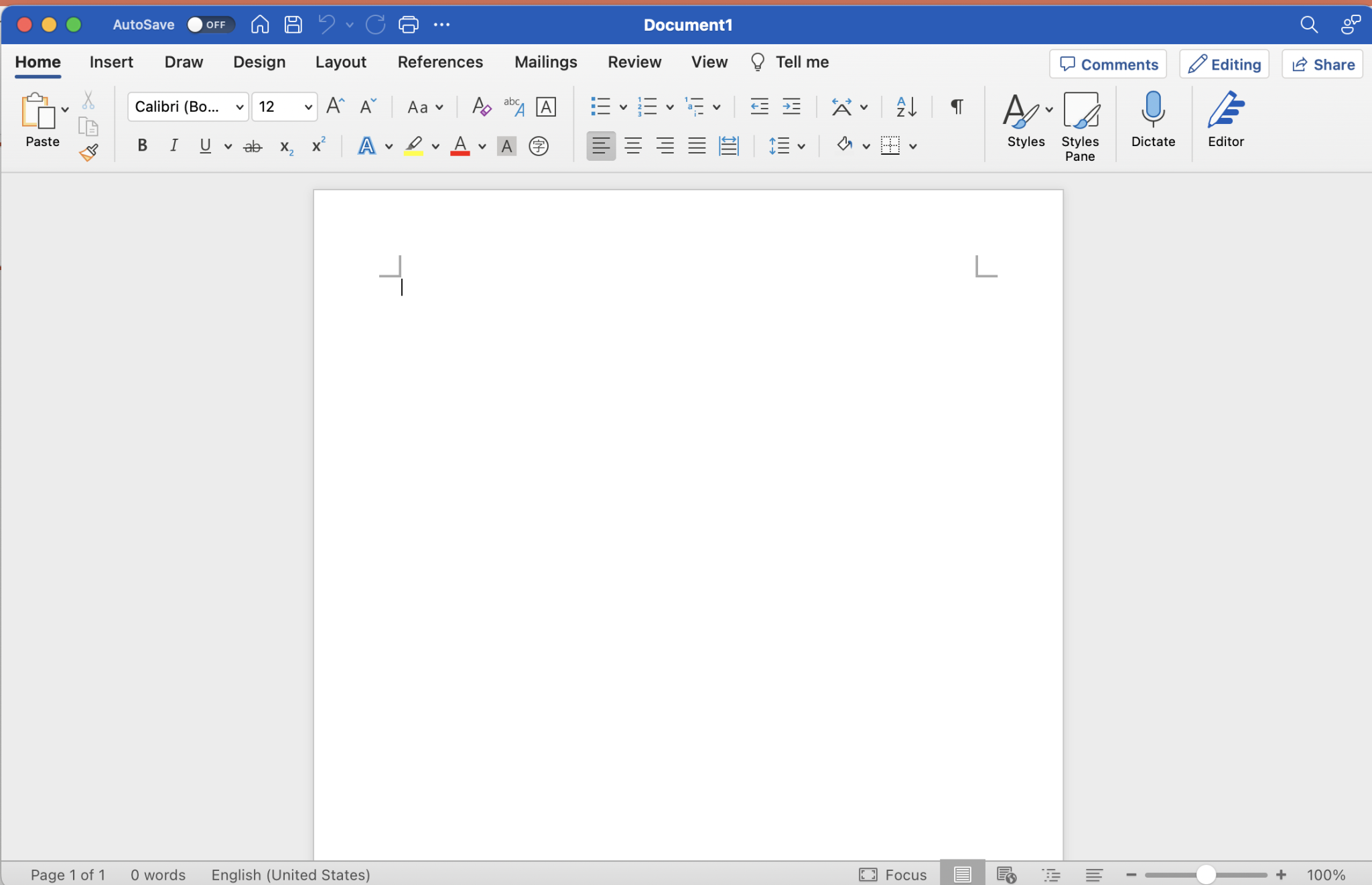Click the Format Painter icon

click(89, 152)
